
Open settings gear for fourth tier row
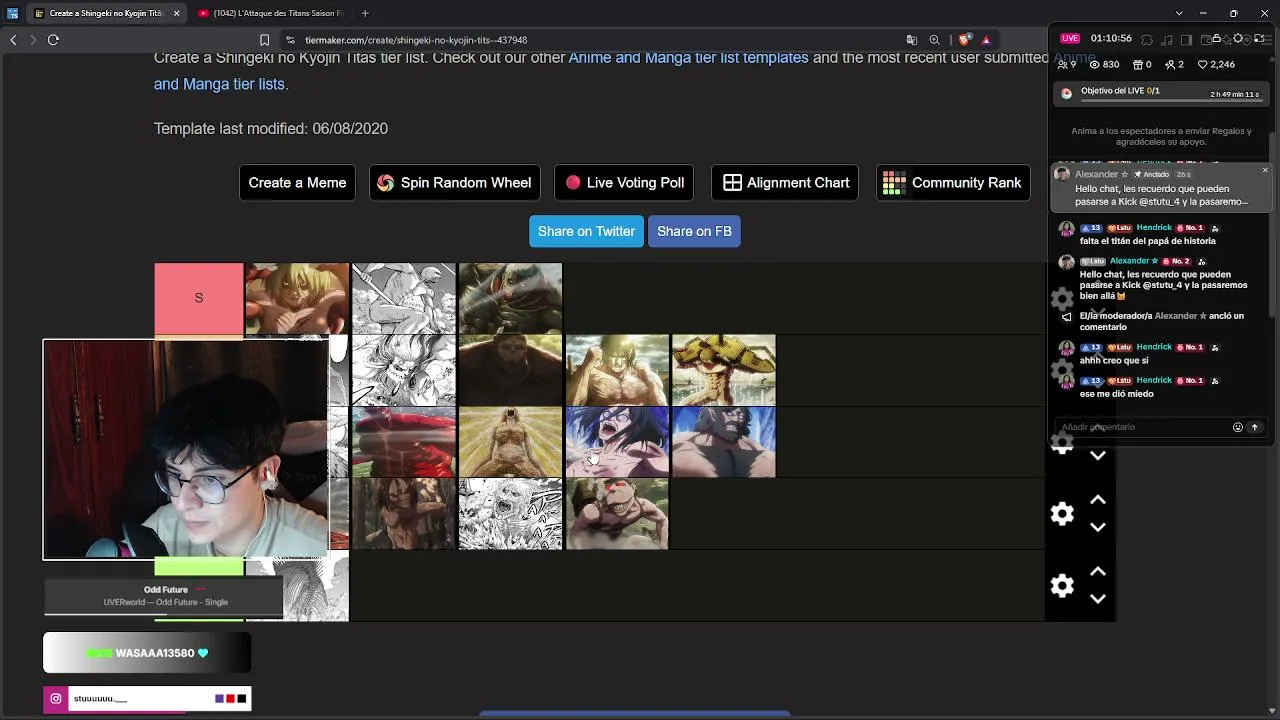click(1062, 514)
